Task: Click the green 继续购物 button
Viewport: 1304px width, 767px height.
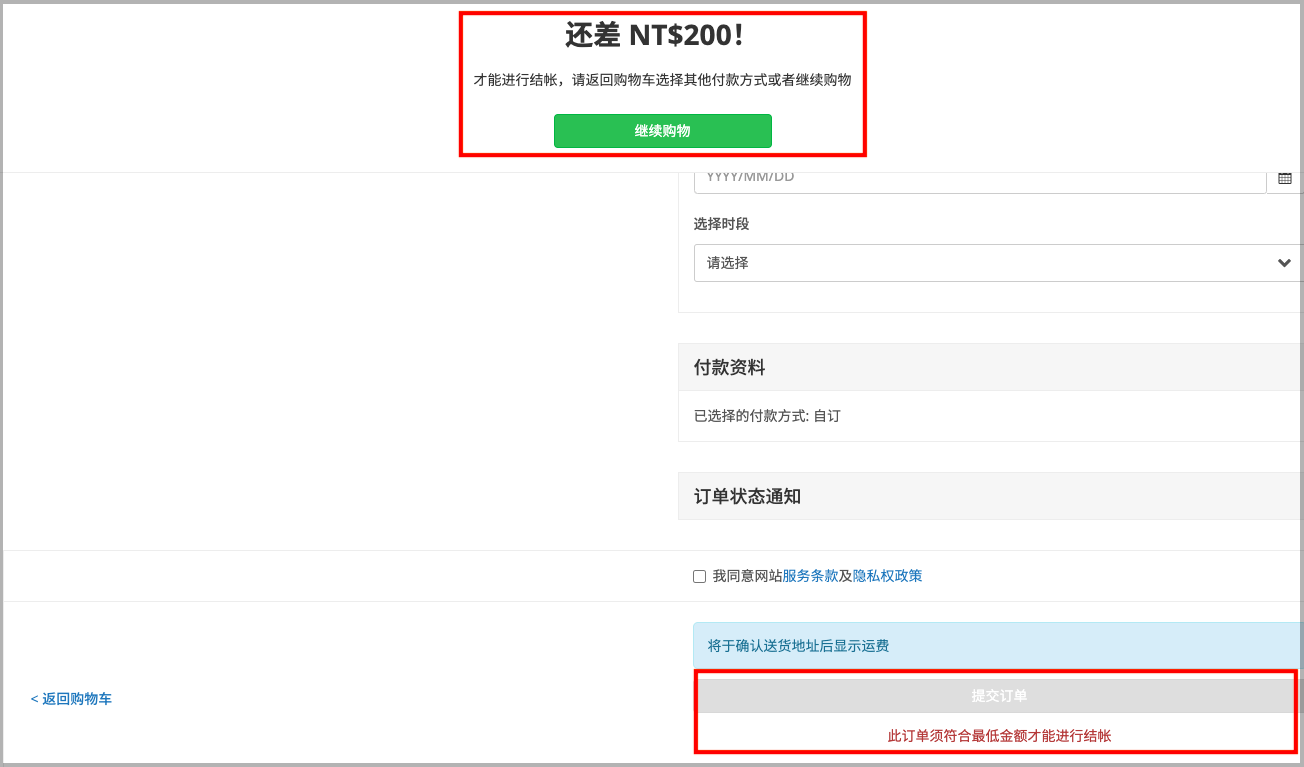Action: click(x=662, y=131)
